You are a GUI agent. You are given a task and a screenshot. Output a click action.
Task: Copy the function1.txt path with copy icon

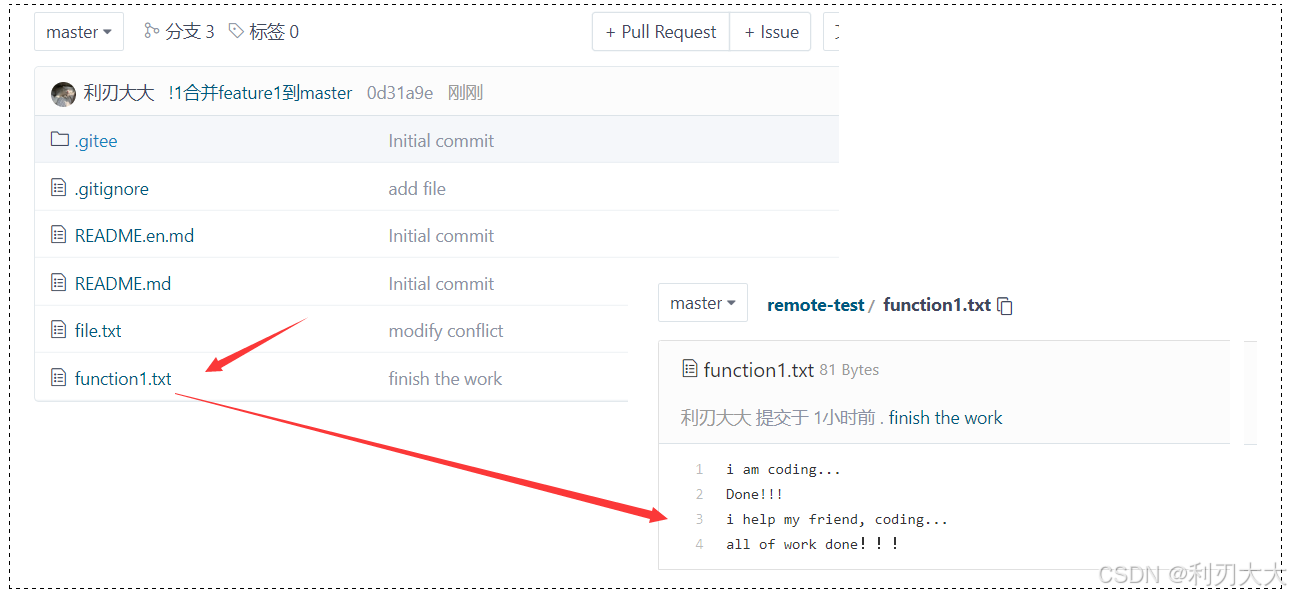1005,306
